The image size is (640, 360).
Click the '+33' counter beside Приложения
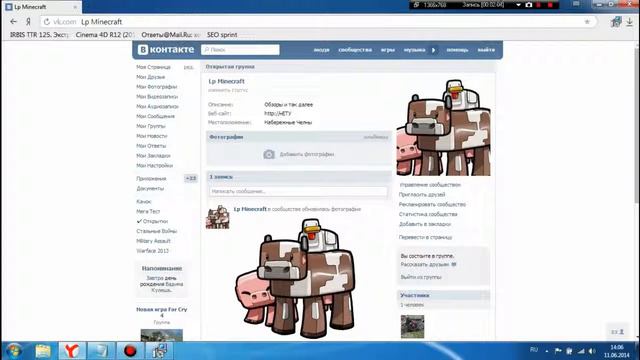tap(191, 178)
